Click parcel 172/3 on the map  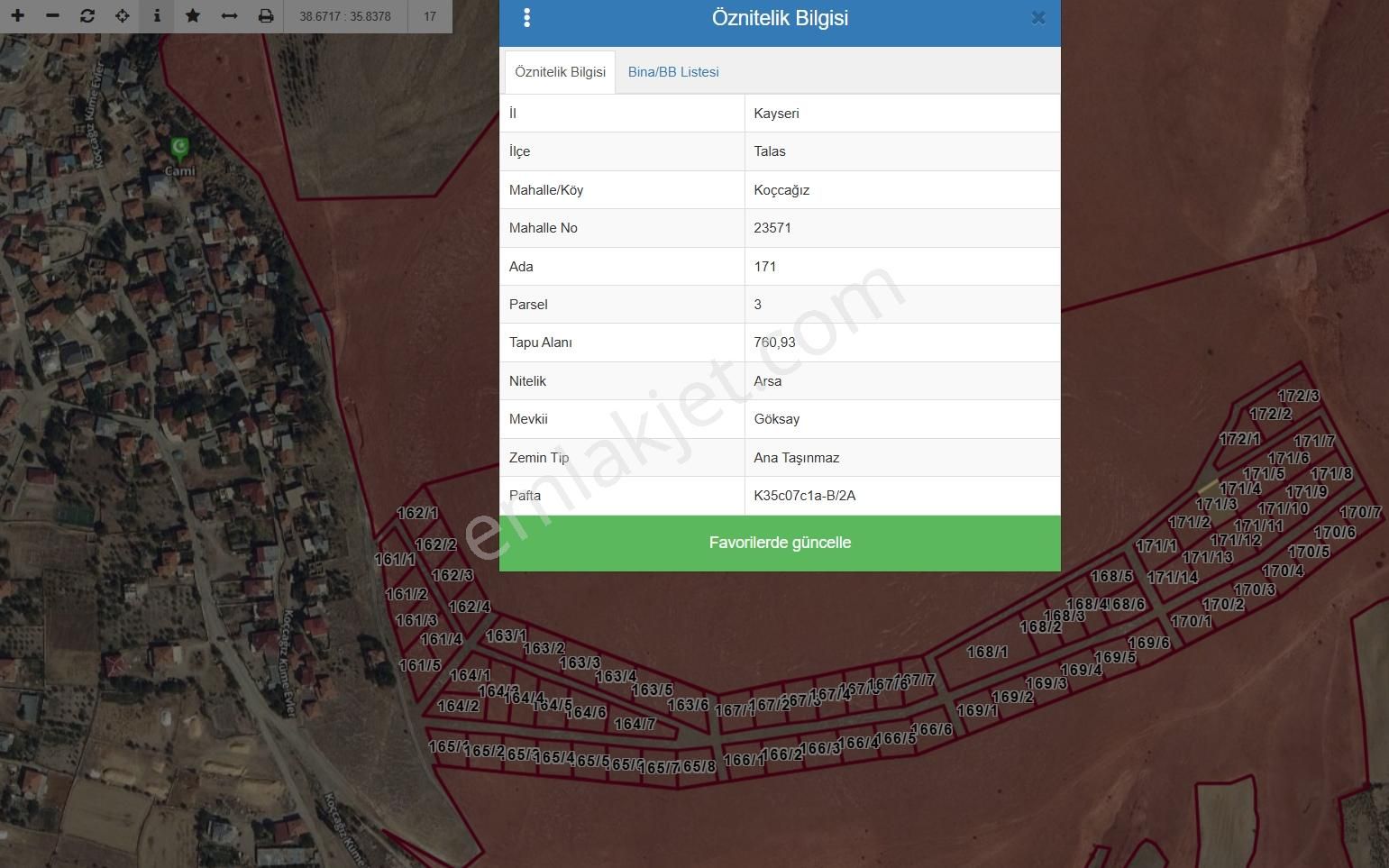coord(1298,396)
